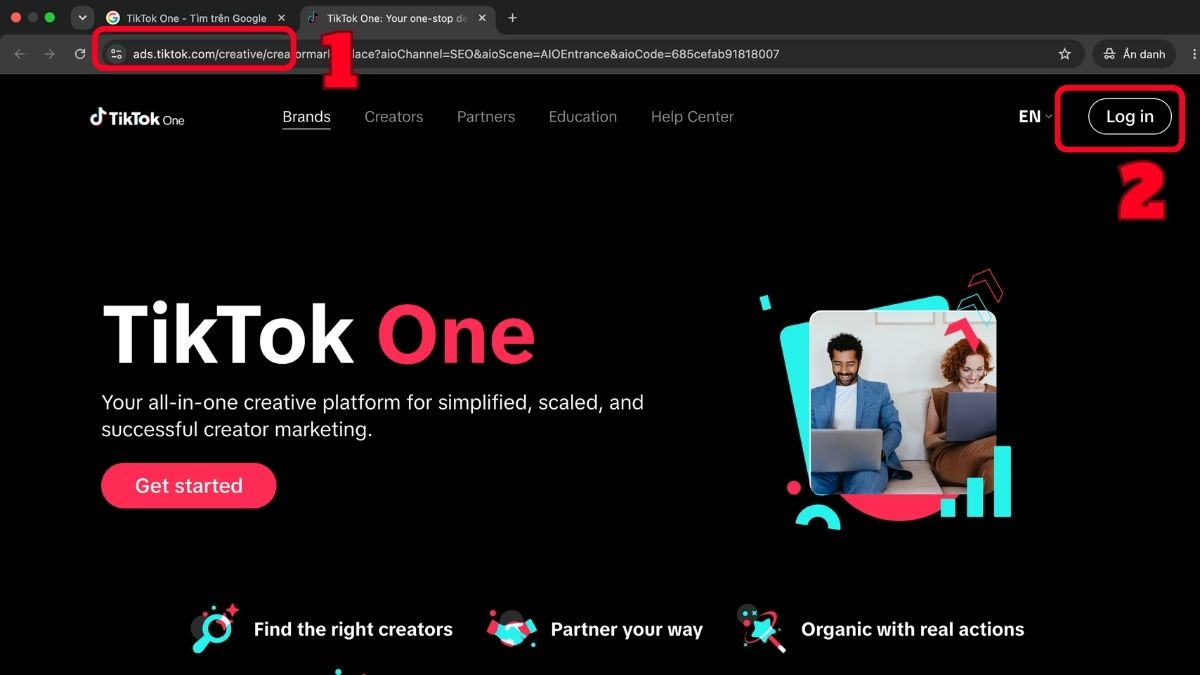
Task: Click the address bar URL field
Action: pos(590,54)
